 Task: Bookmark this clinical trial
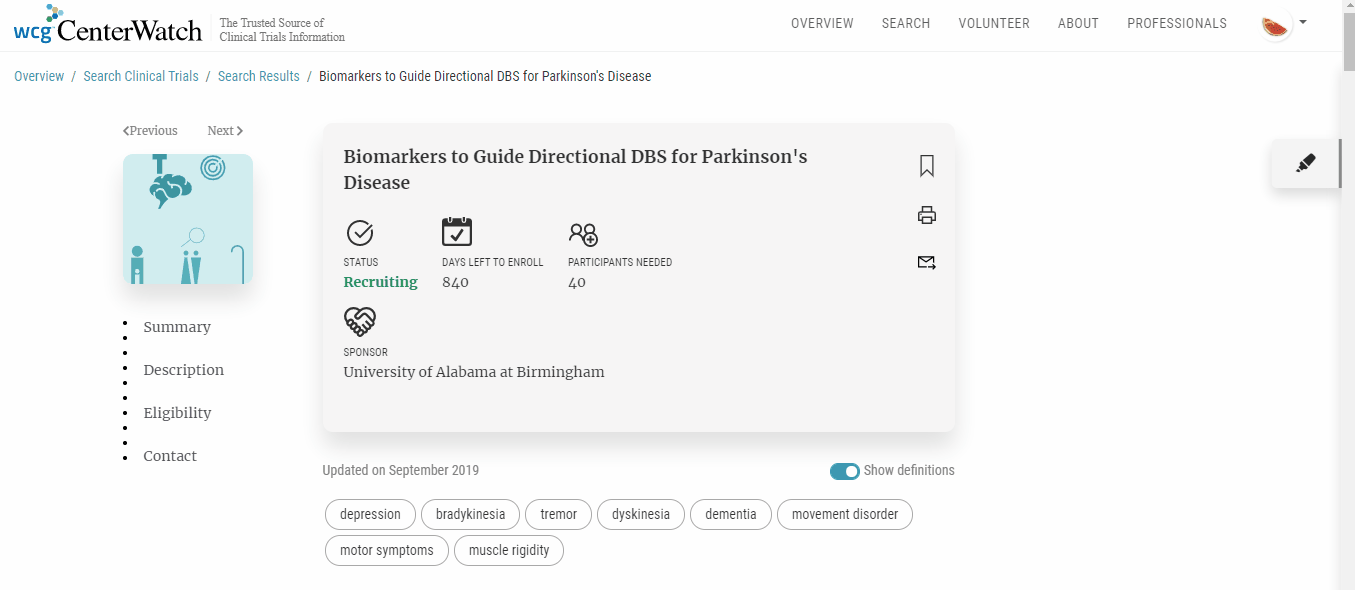(926, 166)
